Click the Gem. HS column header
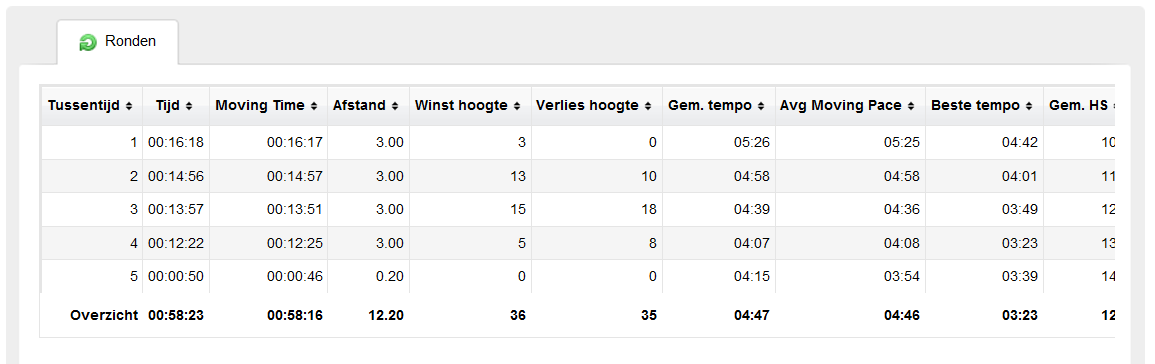Viewport: 1155px width, 364px height. point(1079,105)
